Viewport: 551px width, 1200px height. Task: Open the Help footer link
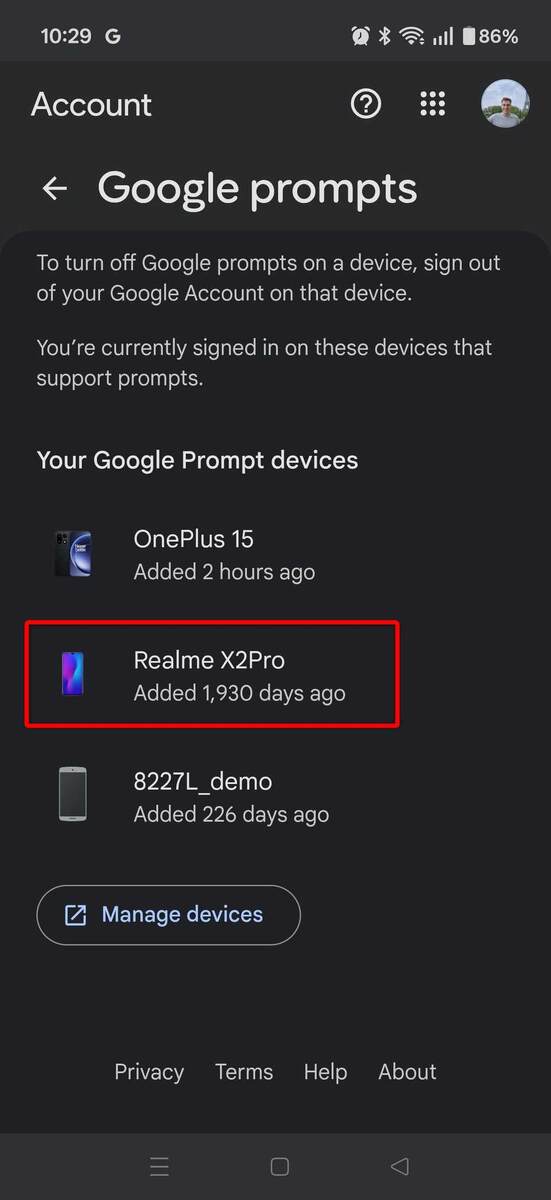(x=325, y=1072)
